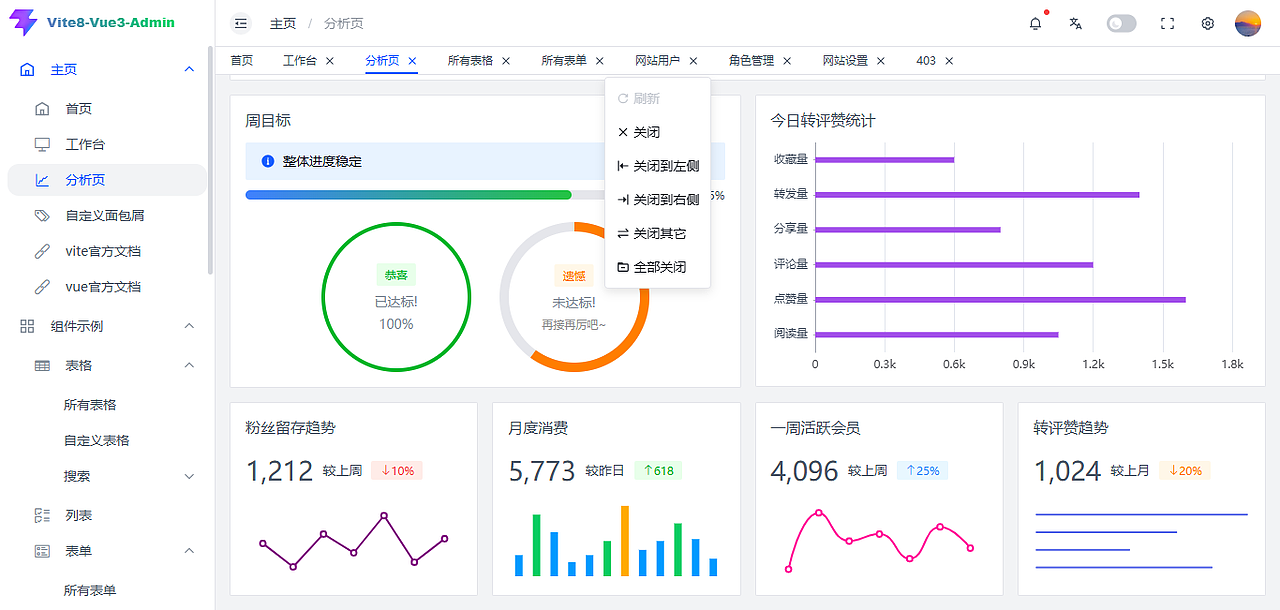Click 刷新 in the context menu
Image resolution: width=1280 pixels, height=610 pixels.
coord(658,98)
